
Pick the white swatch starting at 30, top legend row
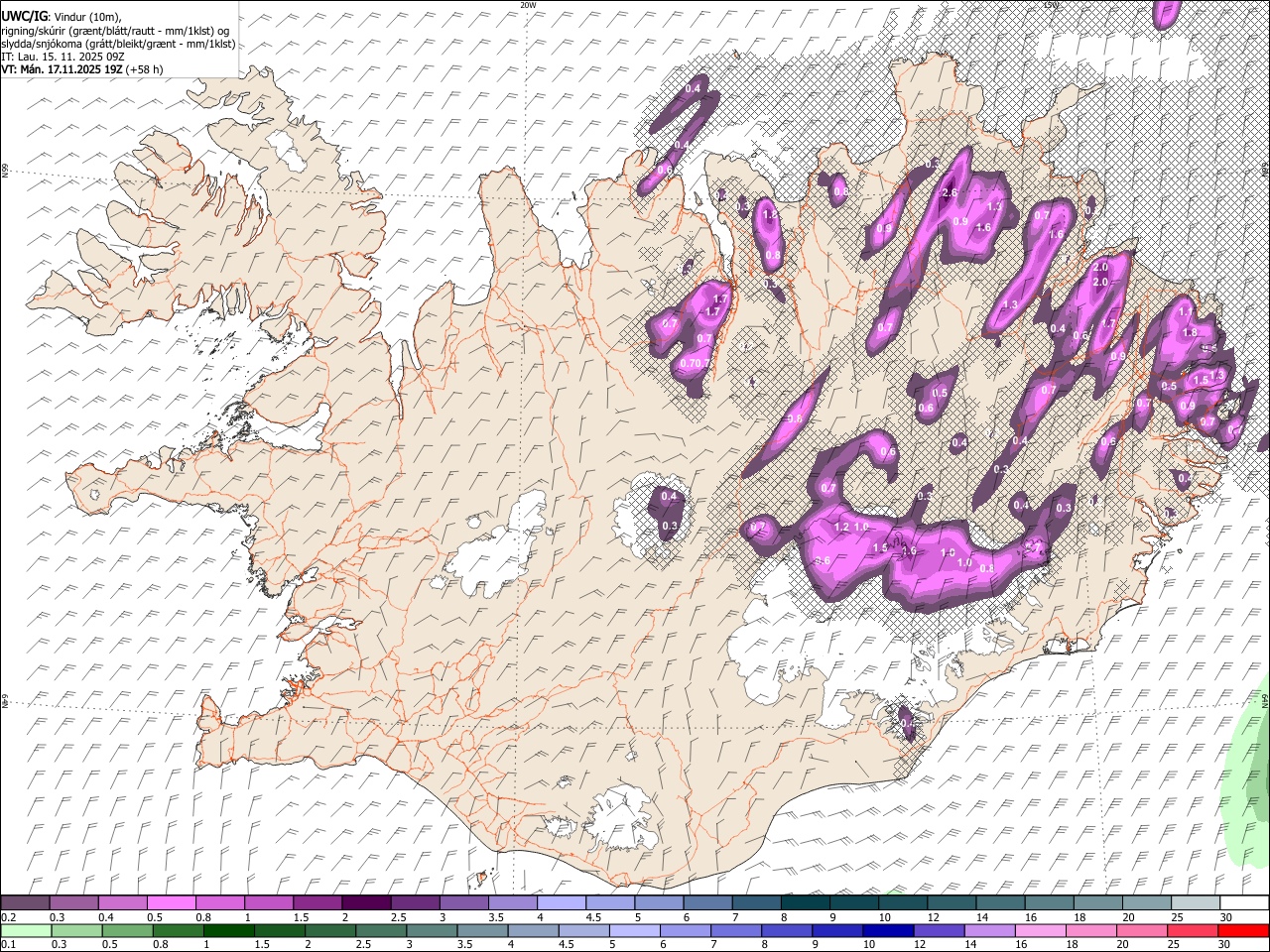[x=1244, y=903]
